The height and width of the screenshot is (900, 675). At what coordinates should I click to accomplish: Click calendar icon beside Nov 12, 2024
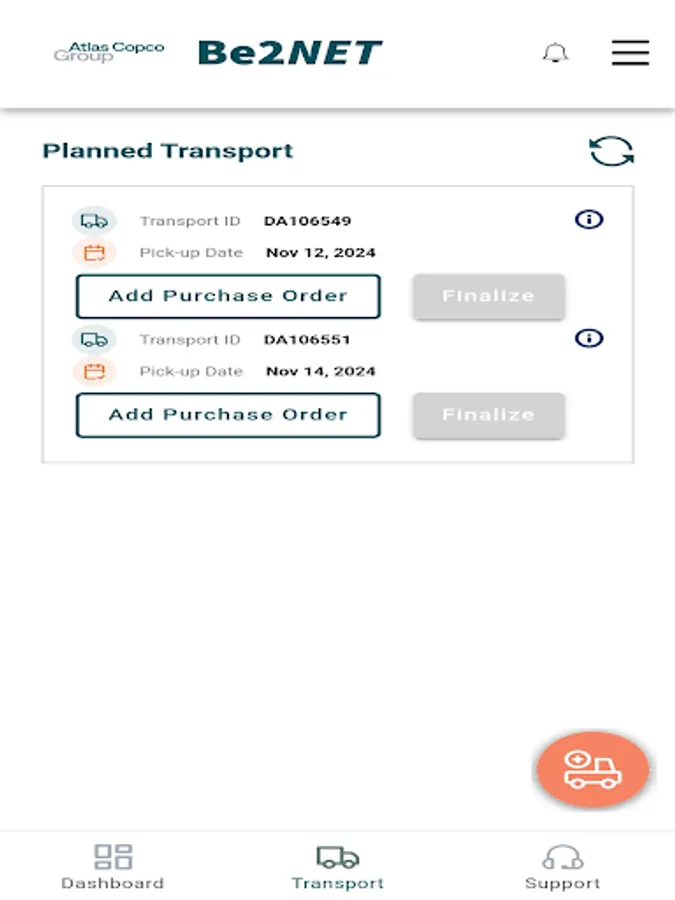(94, 253)
